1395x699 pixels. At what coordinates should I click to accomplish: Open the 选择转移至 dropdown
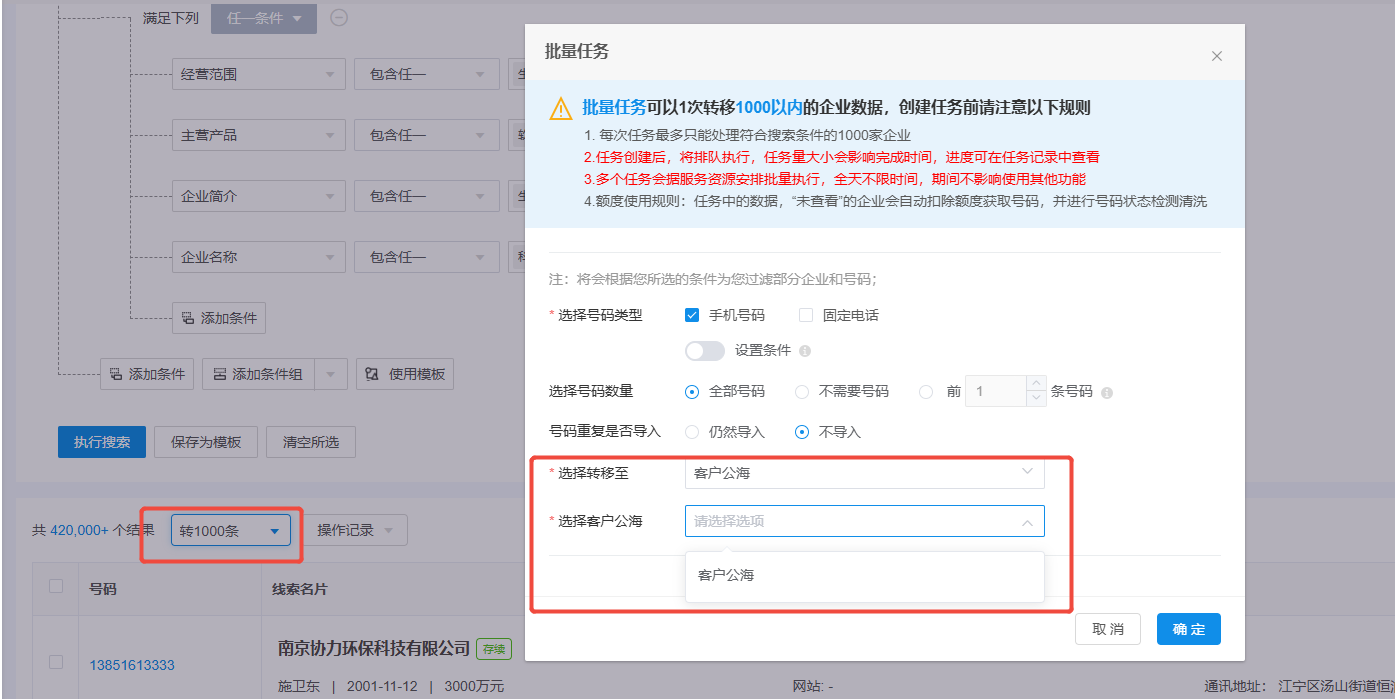coord(864,473)
